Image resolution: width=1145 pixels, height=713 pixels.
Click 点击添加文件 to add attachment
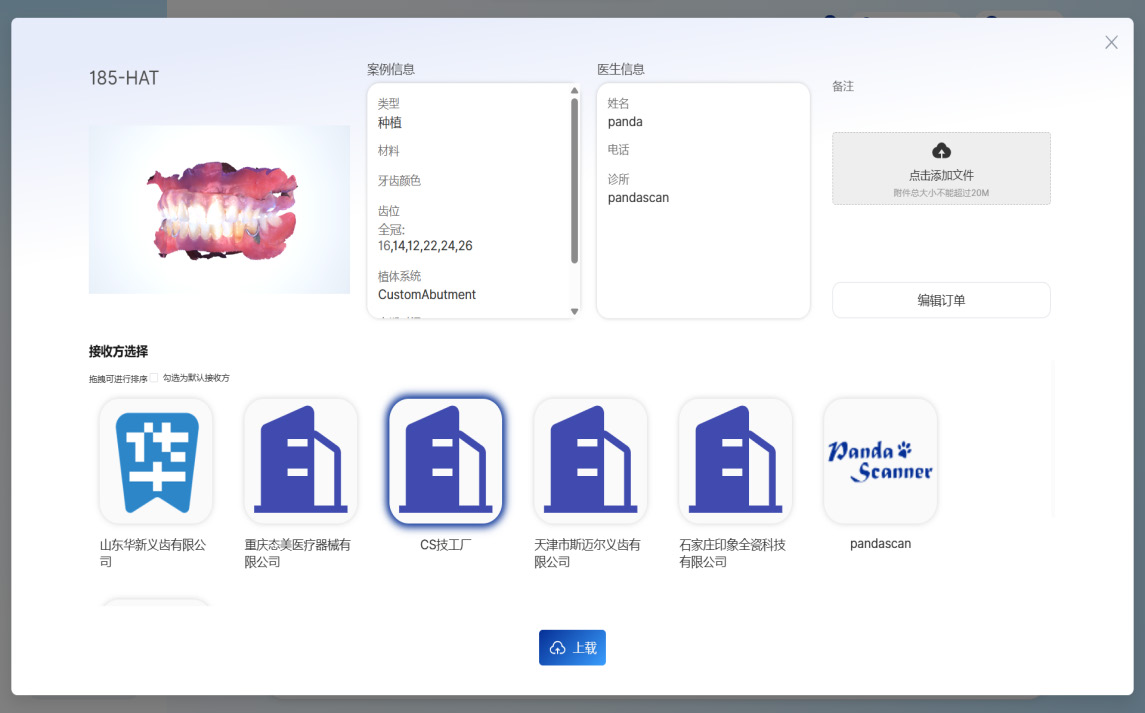941,175
